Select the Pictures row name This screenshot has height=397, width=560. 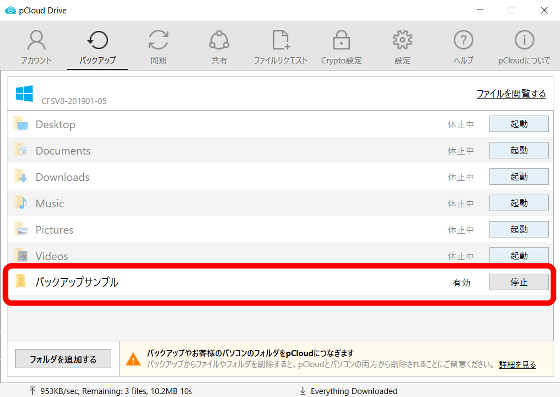pos(54,230)
